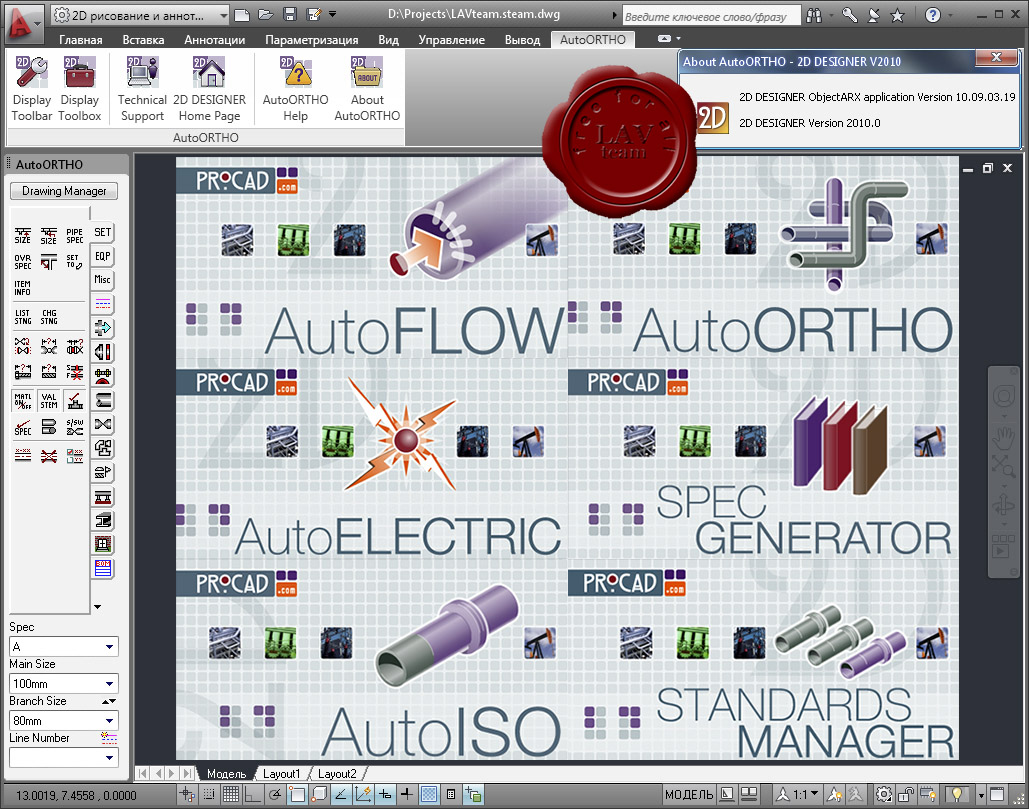Image resolution: width=1029 pixels, height=809 pixels.
Task: Expand quick access toolbar customize arrow
Action: coord(333,14)
